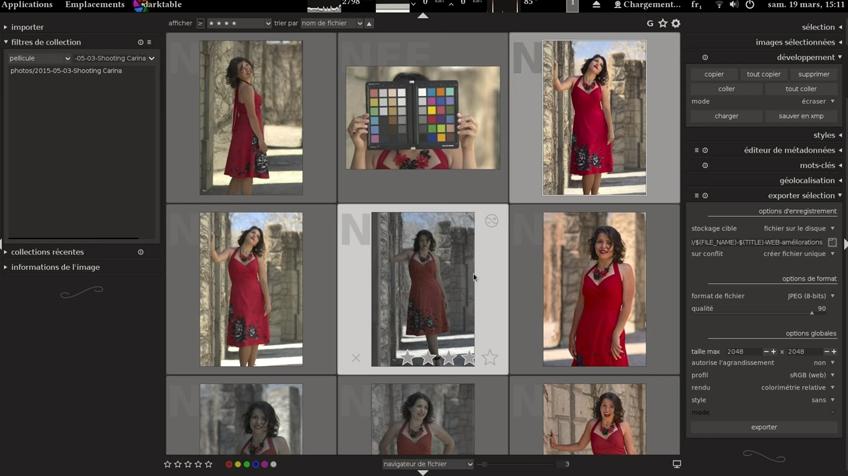Open the 05-03-Shooting Carina value dropdown

(x=115, y=58)
